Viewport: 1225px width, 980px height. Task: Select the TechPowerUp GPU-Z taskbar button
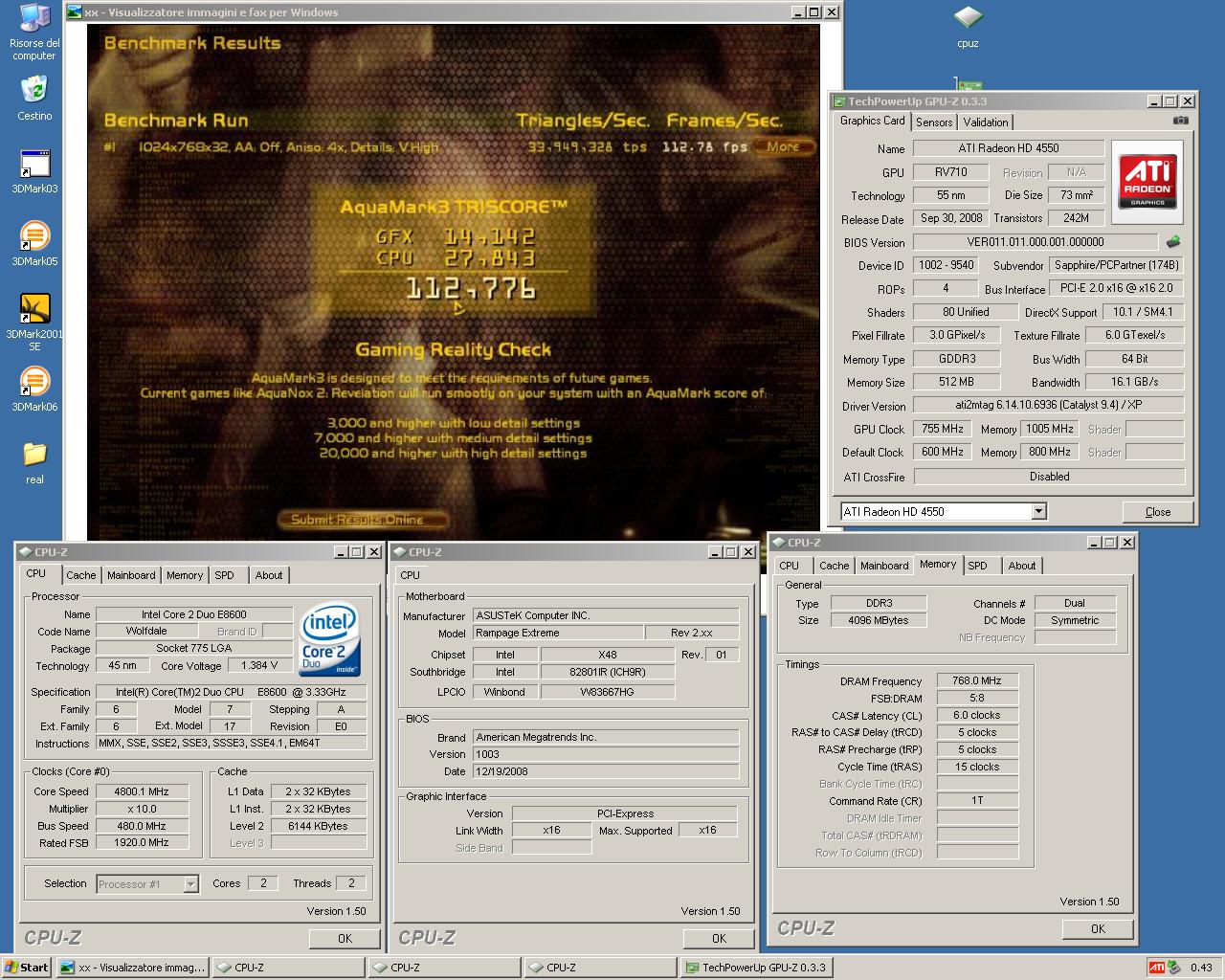756,968
